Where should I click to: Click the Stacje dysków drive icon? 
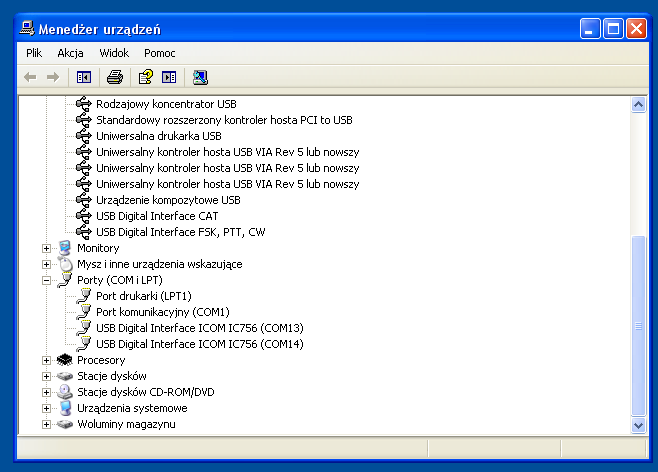65,376
